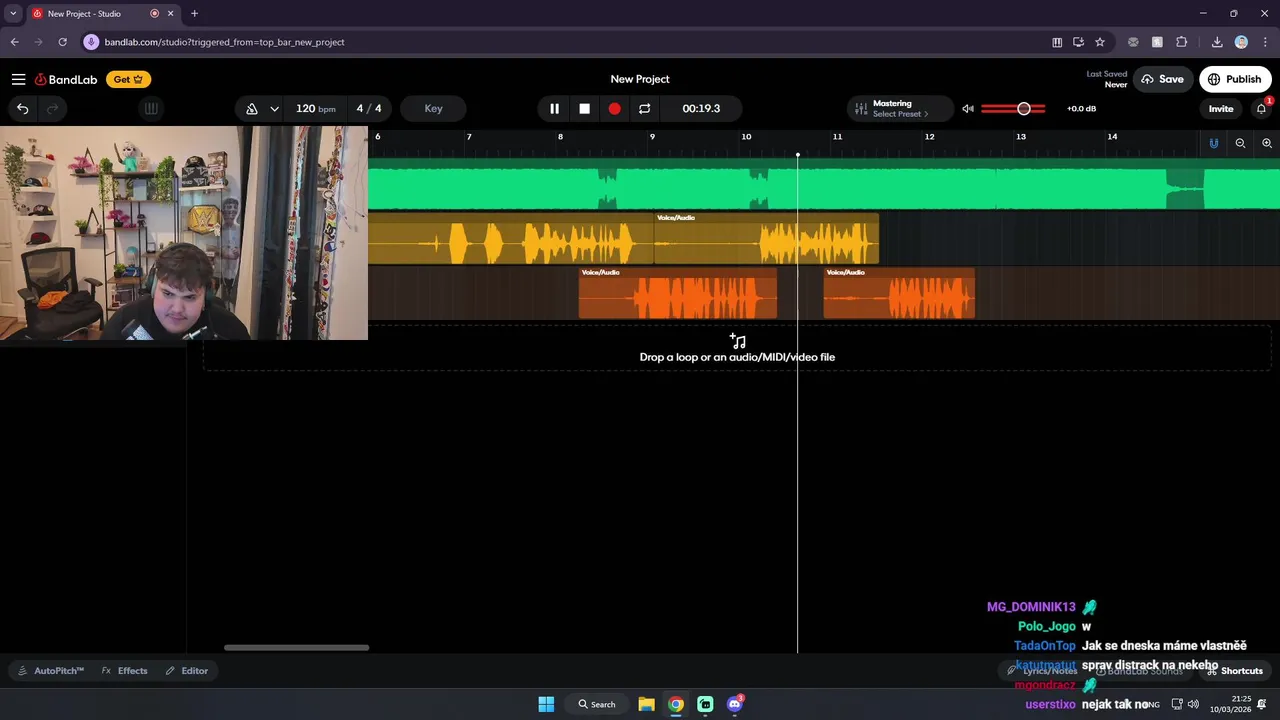
Task: Click the 00:19.3 time display
Action: pyautogui.click(x=701, y=108)
